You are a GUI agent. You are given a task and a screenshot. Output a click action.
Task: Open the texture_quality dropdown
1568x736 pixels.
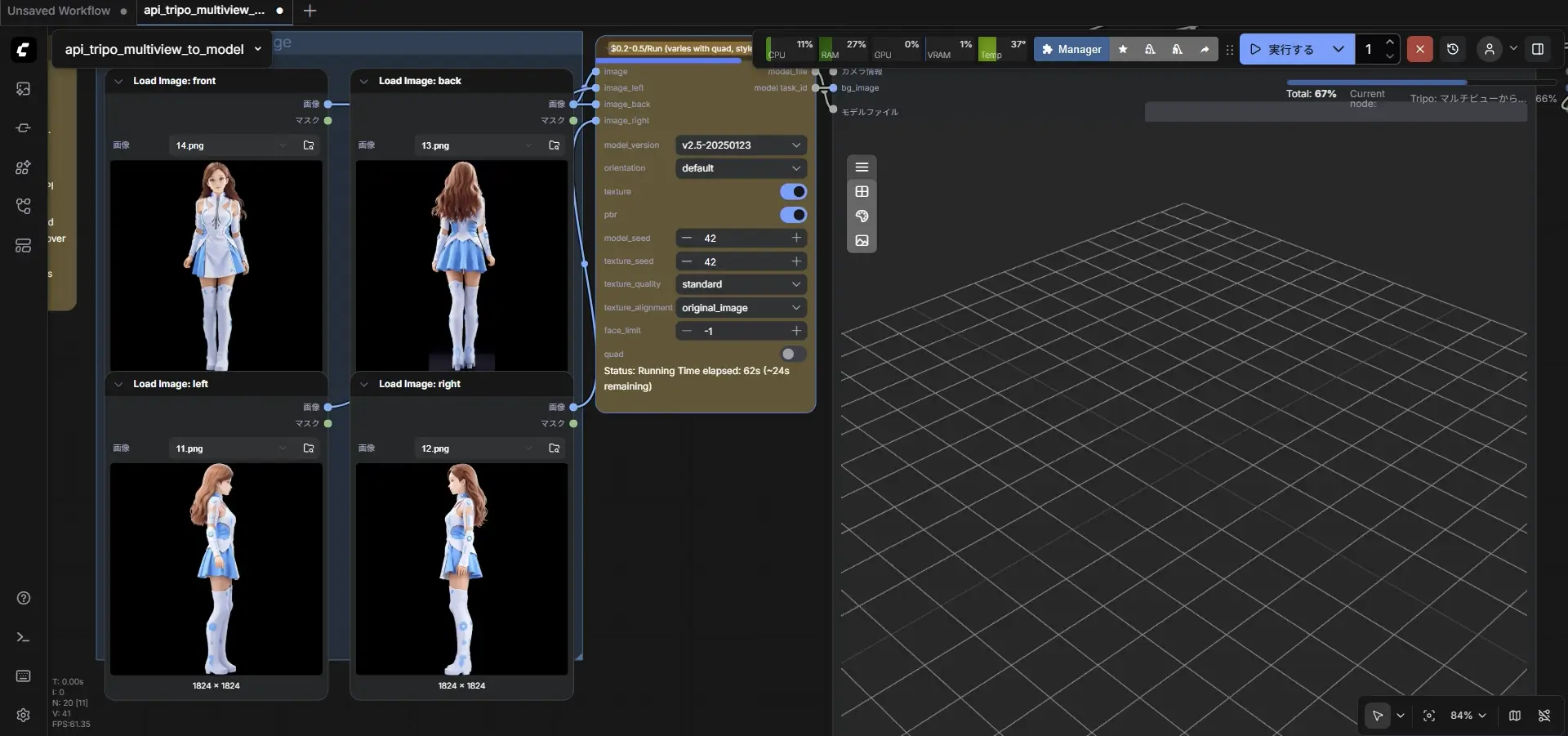(739, 284)
